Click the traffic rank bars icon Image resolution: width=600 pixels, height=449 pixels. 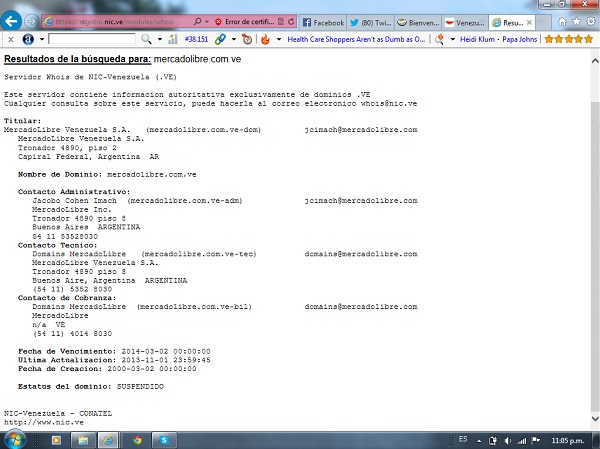(x=173, y=39)
